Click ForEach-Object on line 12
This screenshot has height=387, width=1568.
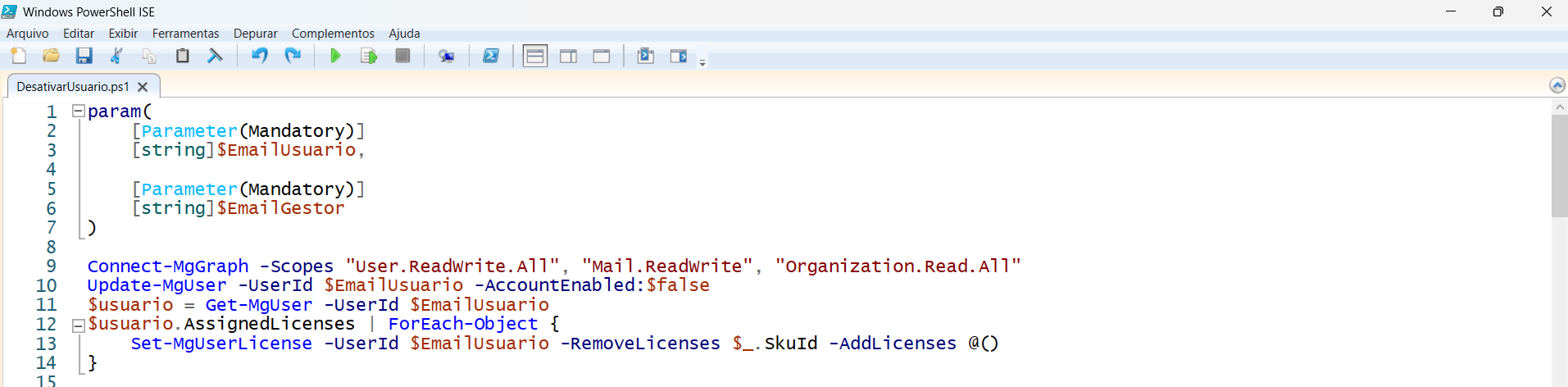[x=463, y=324]
